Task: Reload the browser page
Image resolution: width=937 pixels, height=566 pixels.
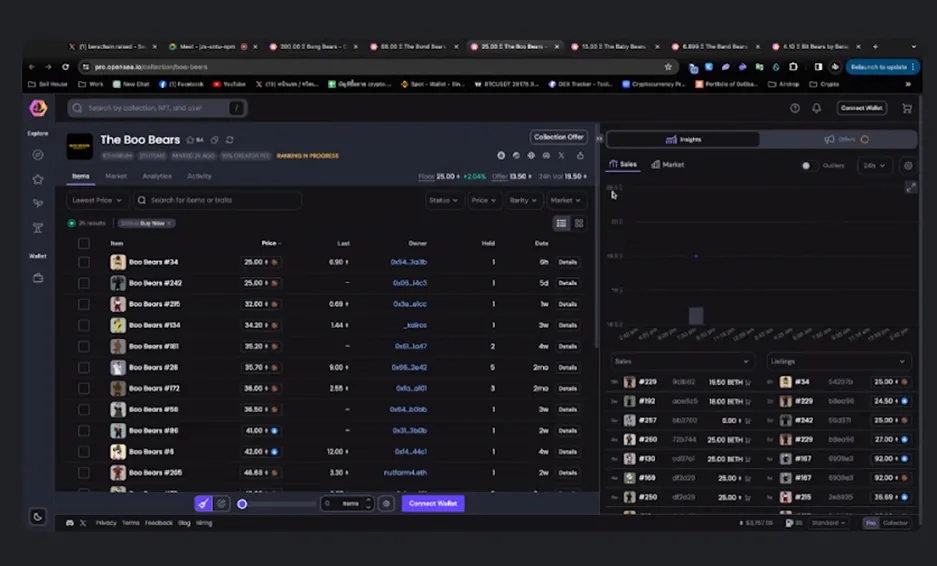Action: [65, 67]
